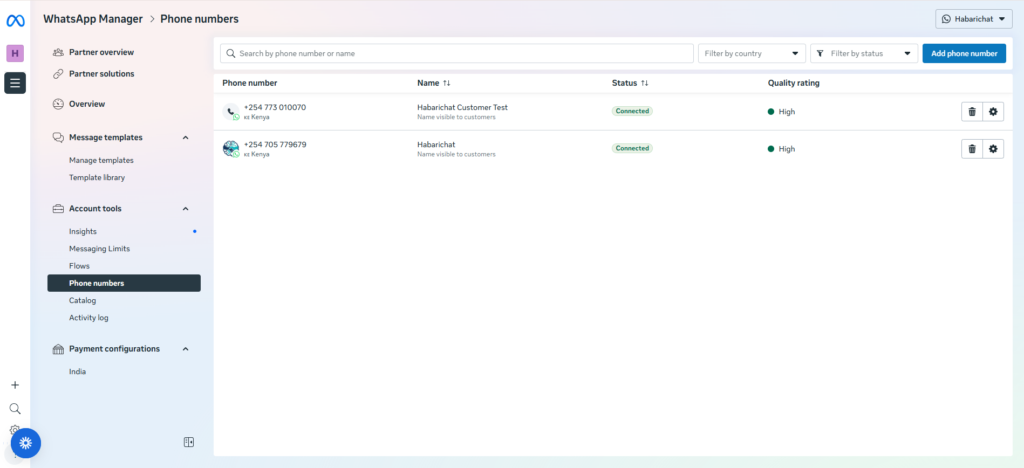Screen dimensions: 1024x468
Task: Toggle the sidebar collapse panel icon
Action: pyautogui.click(x=189, y=442)
